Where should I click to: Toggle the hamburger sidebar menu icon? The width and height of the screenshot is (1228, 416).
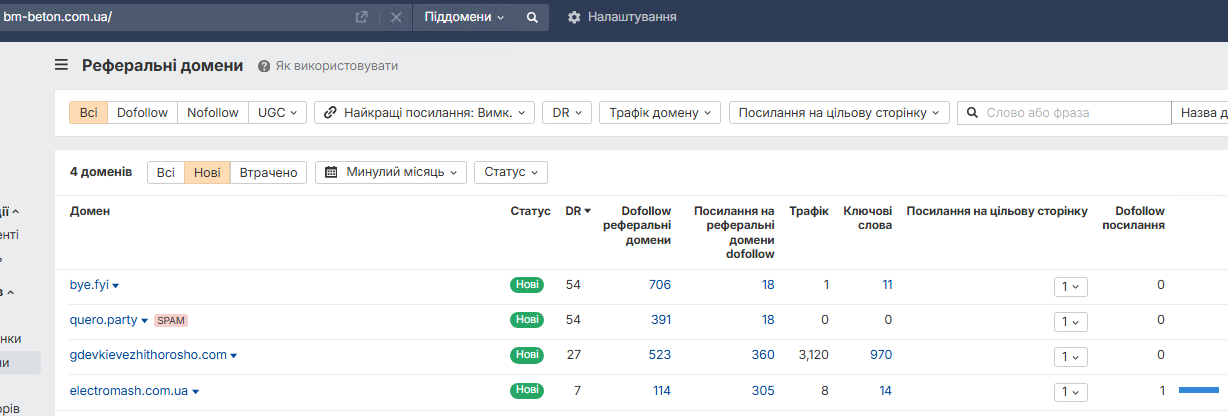62,65
